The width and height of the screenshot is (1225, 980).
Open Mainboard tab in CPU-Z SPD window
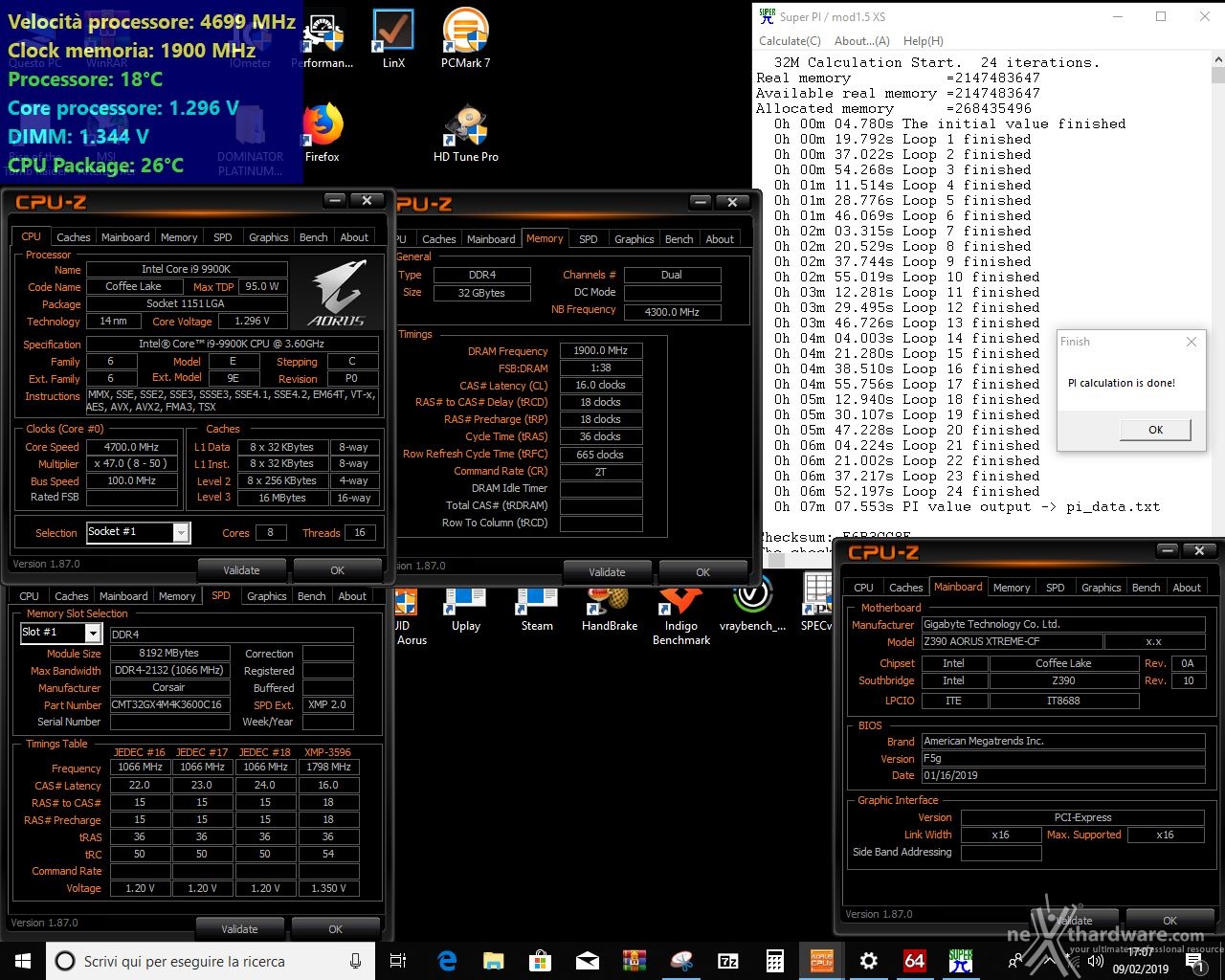pos(123,596)
